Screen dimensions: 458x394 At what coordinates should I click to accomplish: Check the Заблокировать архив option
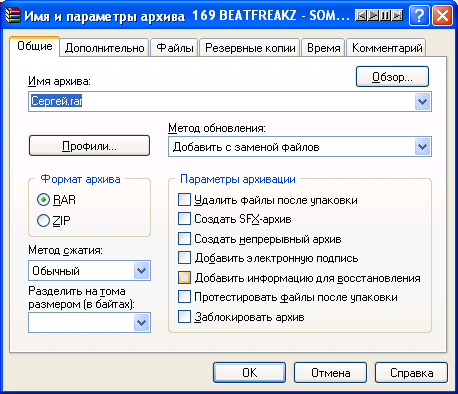pyautogui.click(x=184, y=317)
